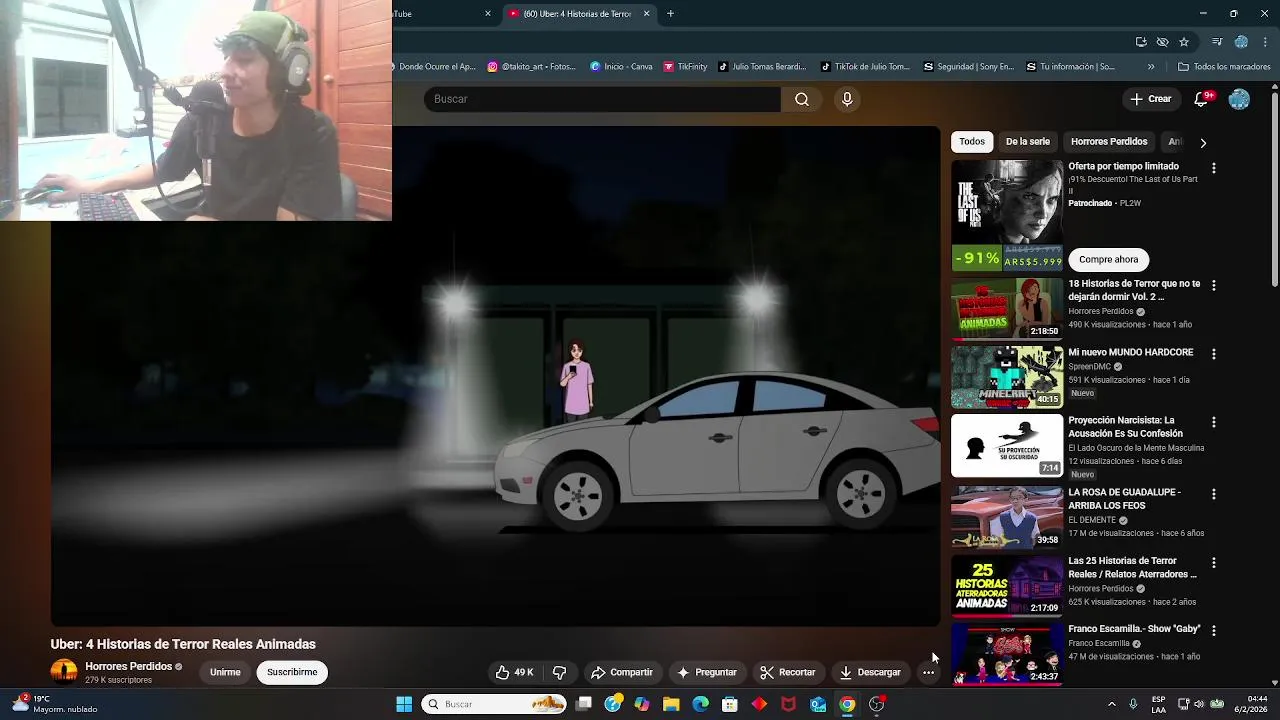Click 'Descargar' button

pyautogui.click(x=871, y=672)
